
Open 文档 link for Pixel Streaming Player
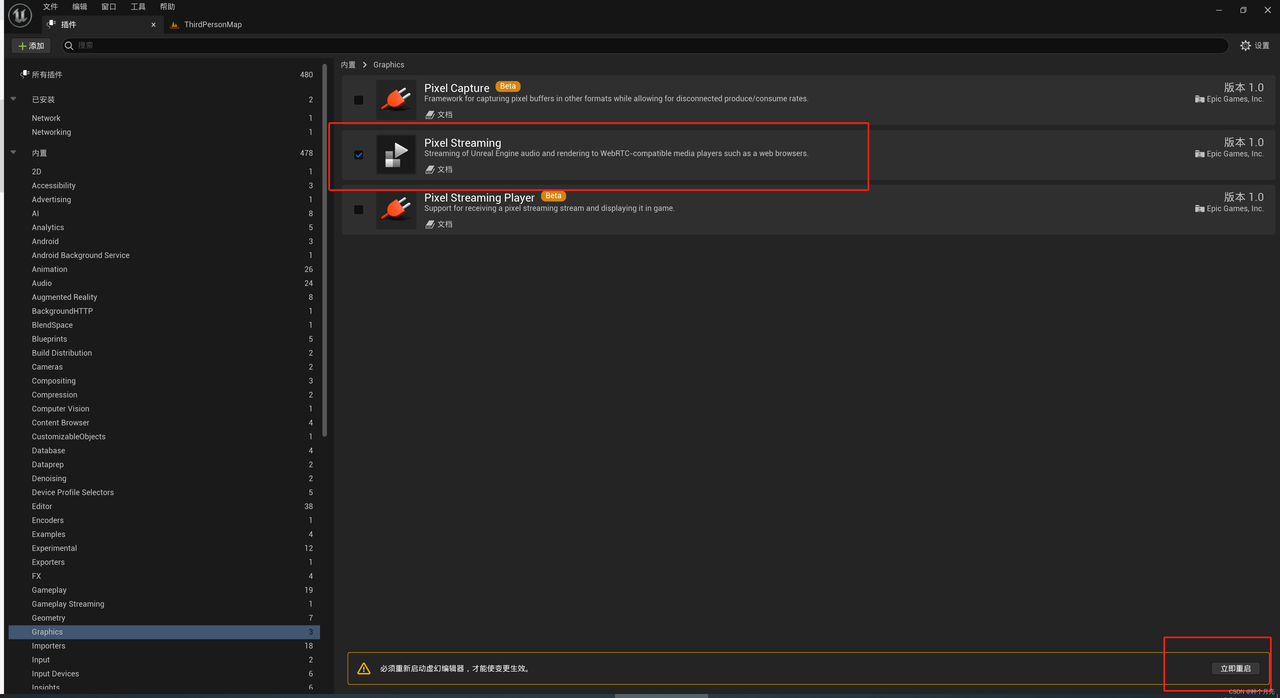[x=439, y=224]
